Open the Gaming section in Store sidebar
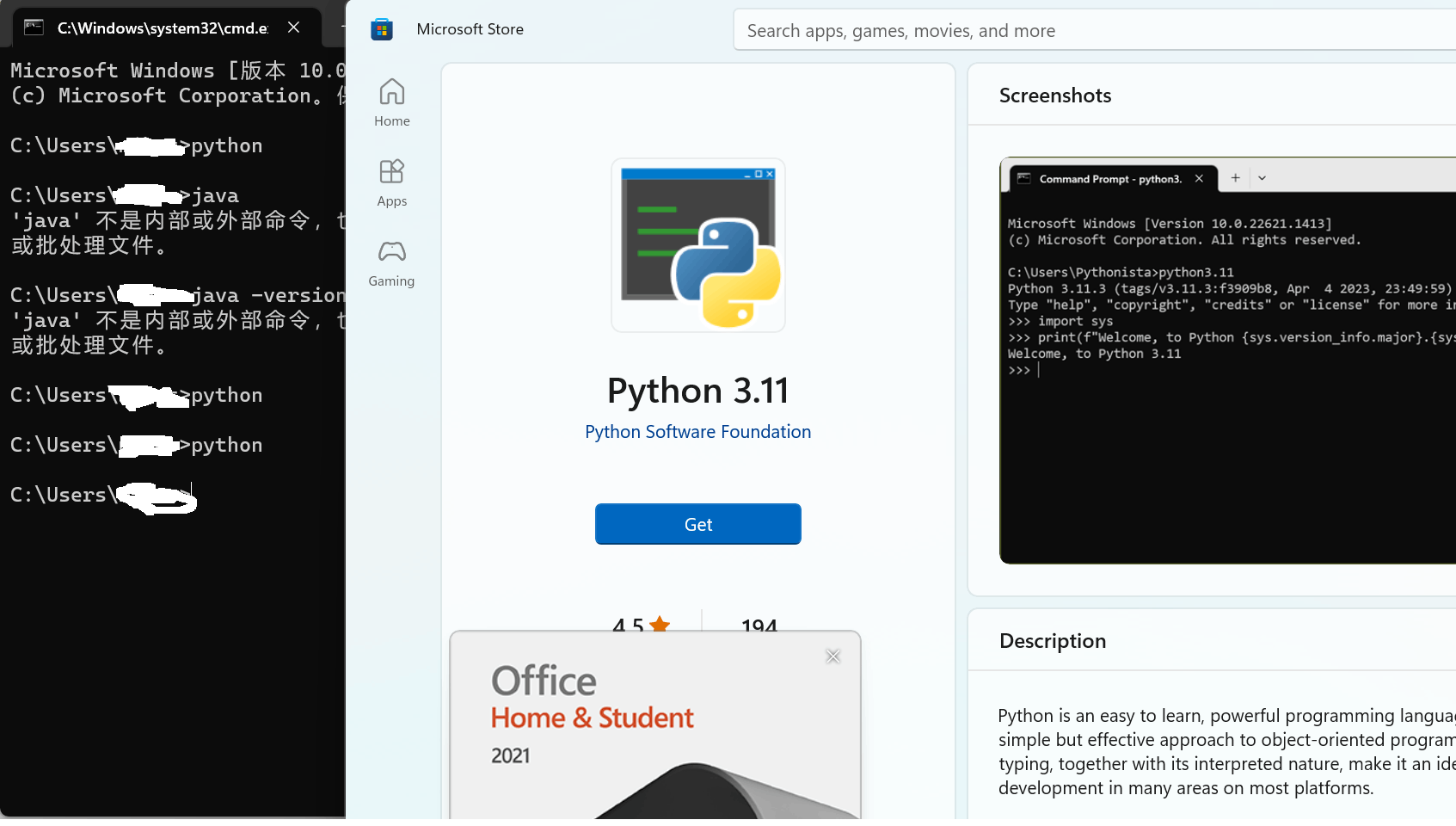 point(392,262)
